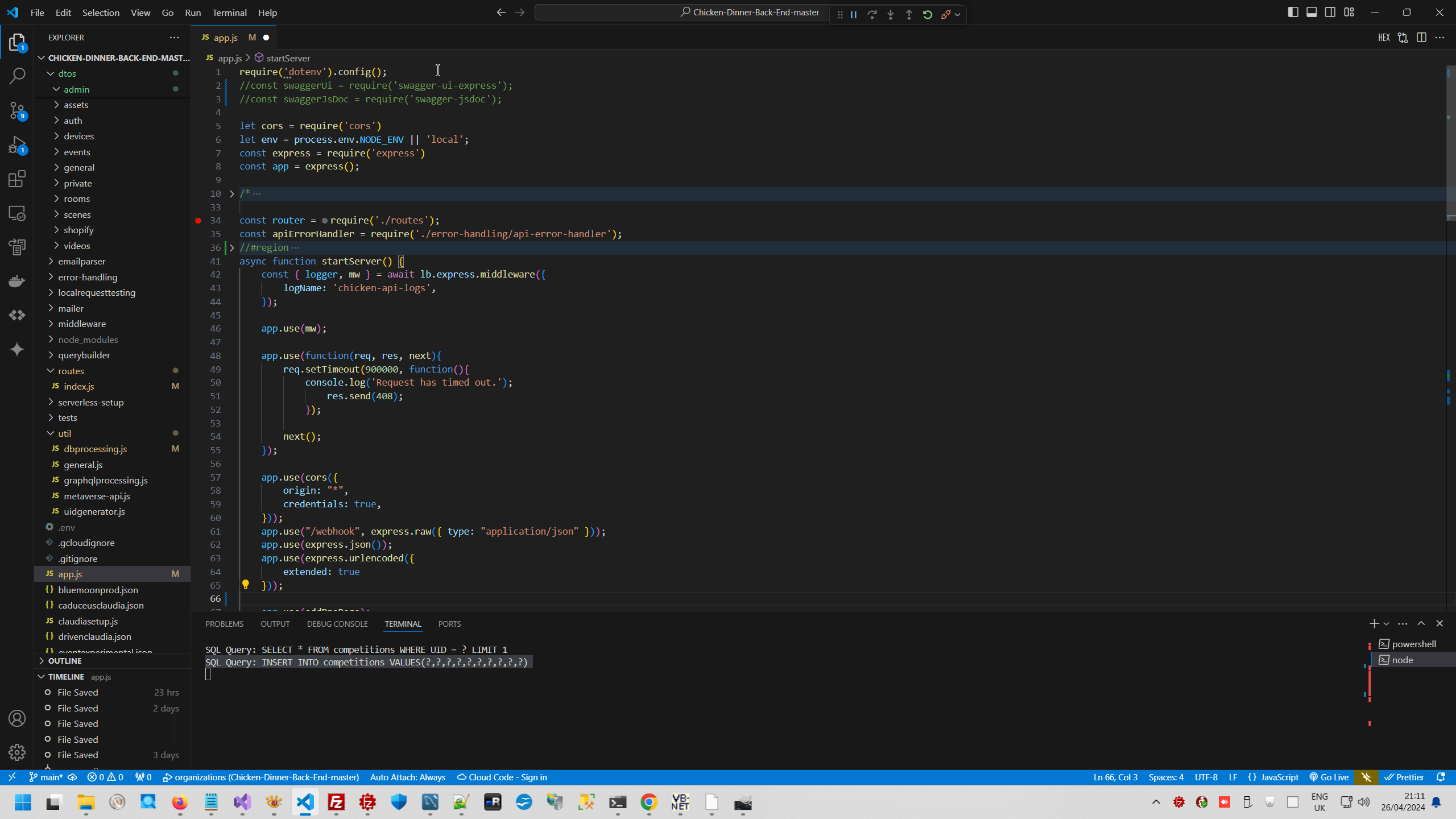Open the Docker view in activity bar
The width and height of the screenshot is (1456, 819).
click(17, 281)
